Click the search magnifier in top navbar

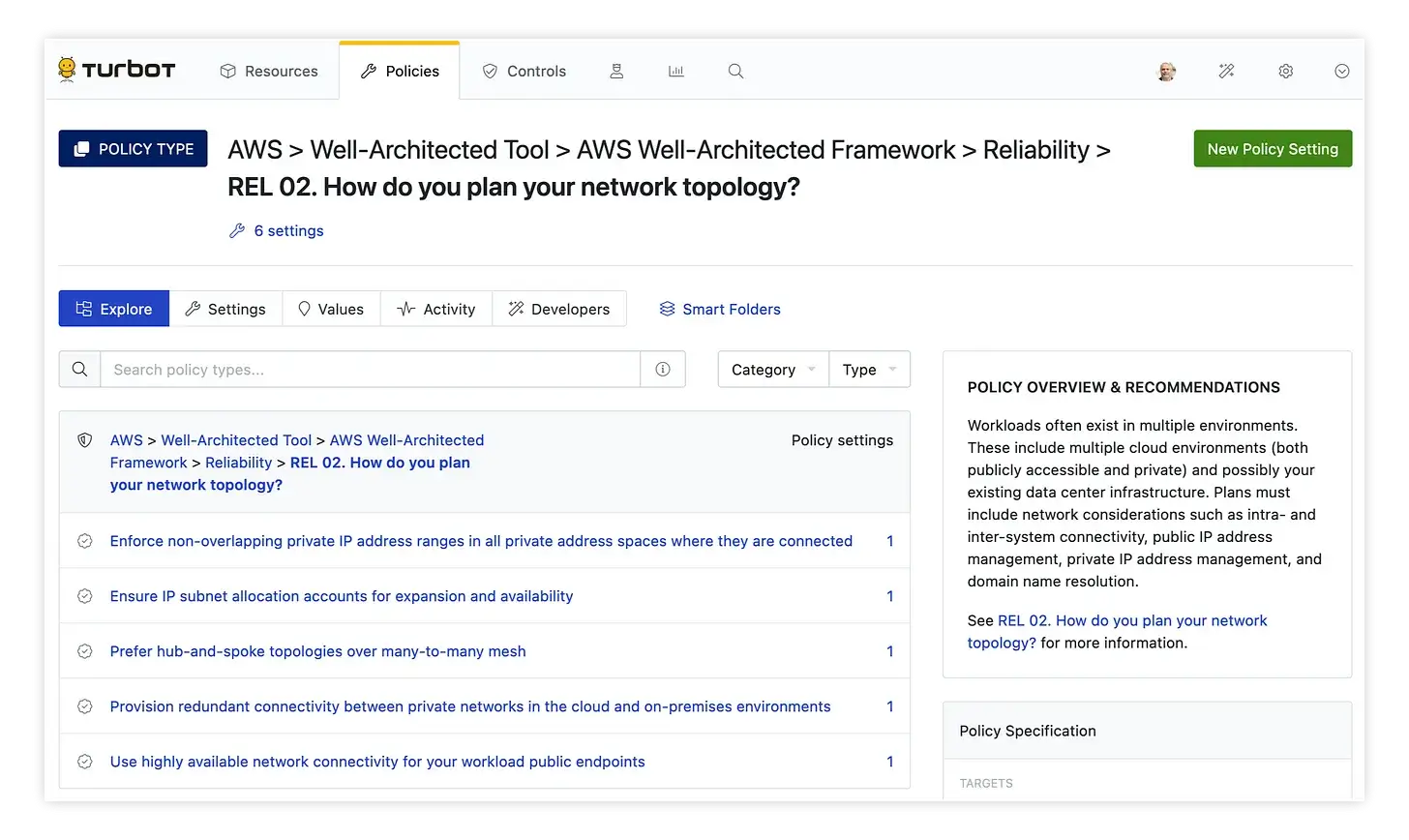(735, 71)
